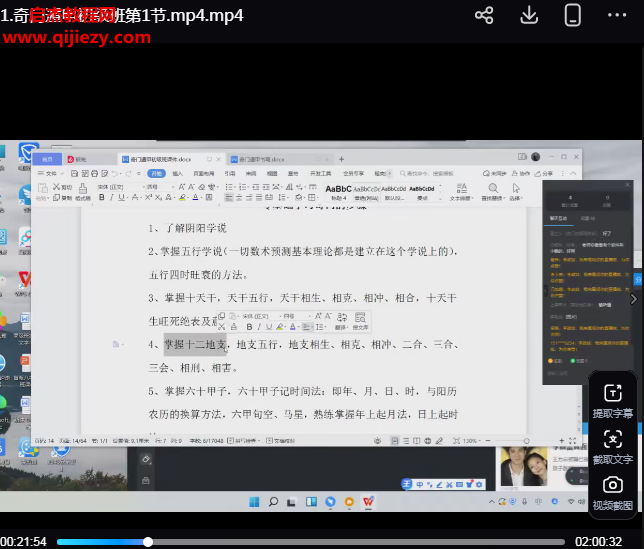
Task: Click the couple photo thumbnail
Action: [524, 467]
